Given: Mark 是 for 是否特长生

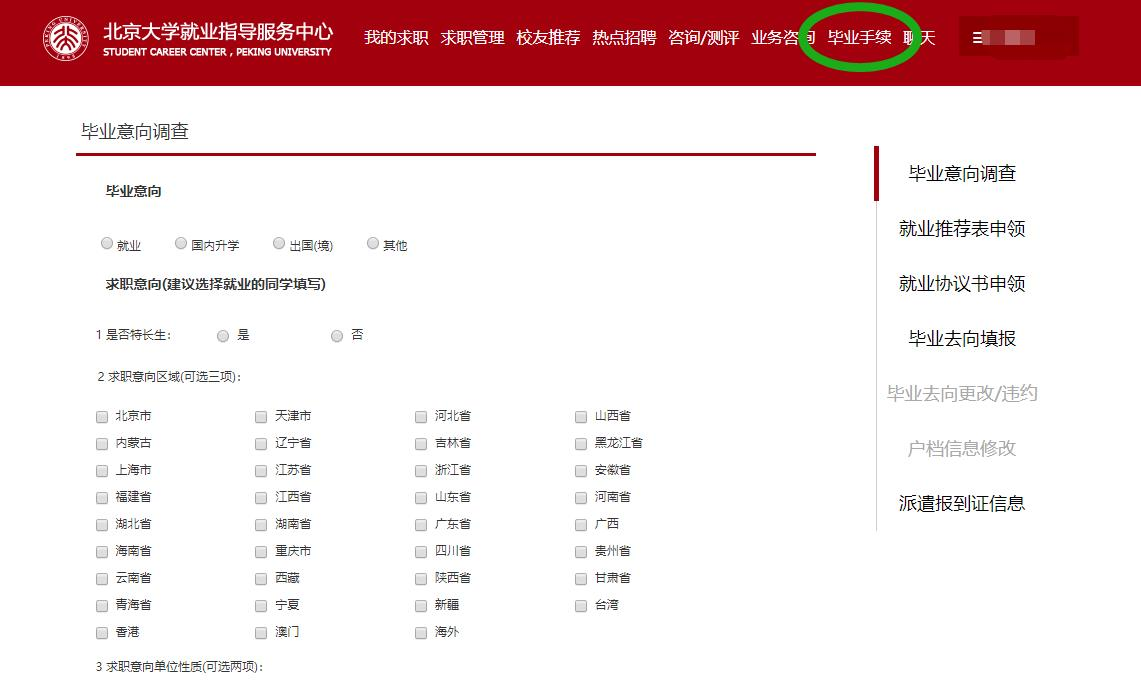Looking at the screenshot, I should click(x=223, y=336).
